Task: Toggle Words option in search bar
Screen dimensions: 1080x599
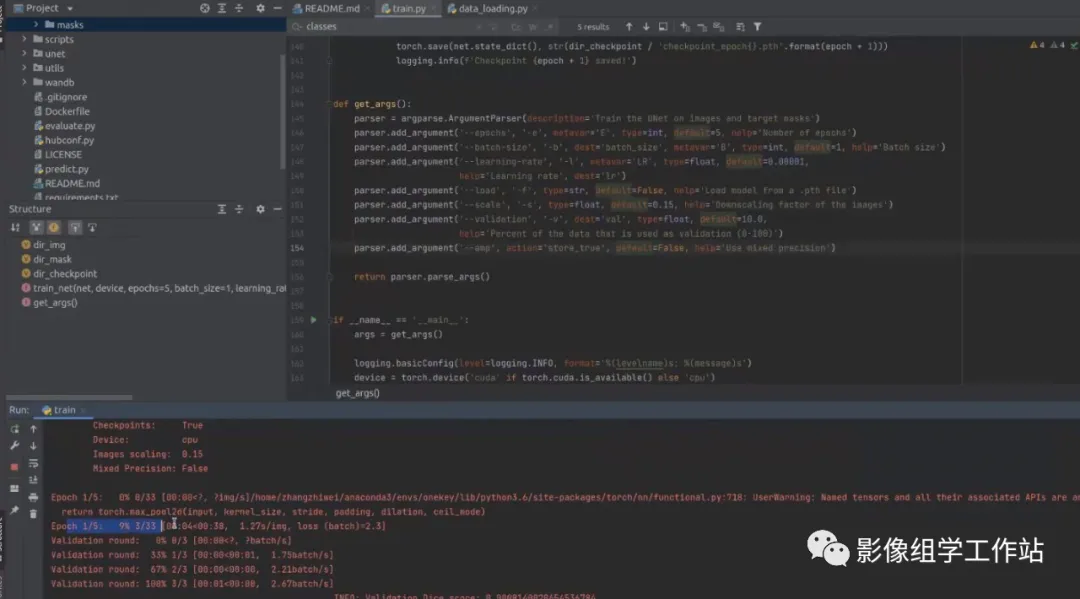Action: coord(532,27)
